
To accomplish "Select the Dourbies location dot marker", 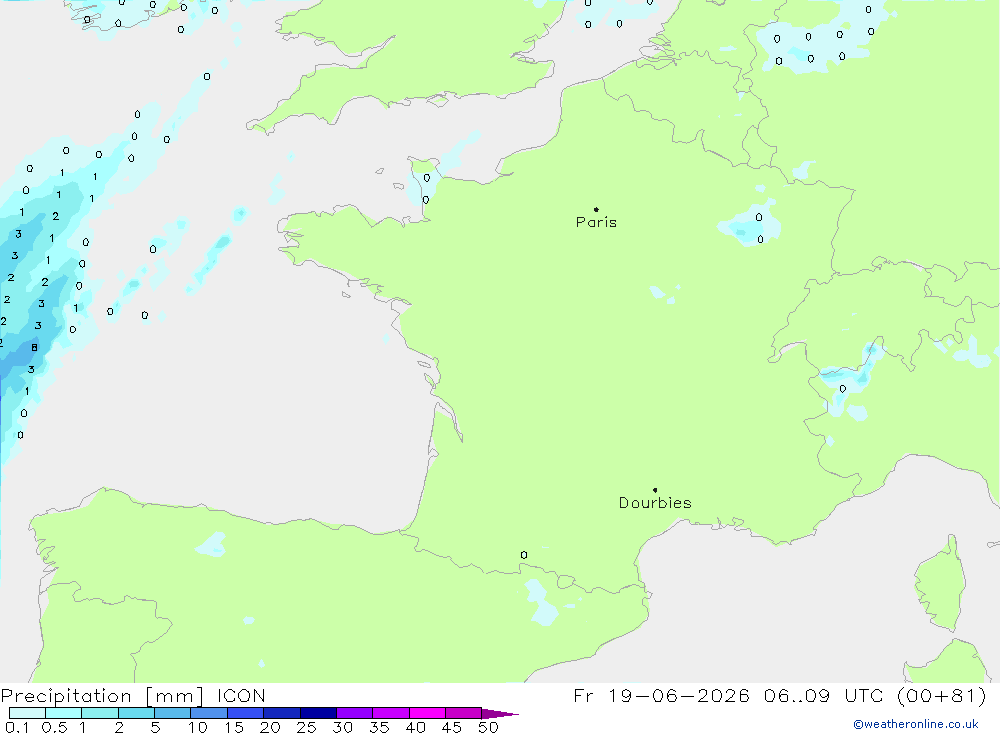I will point(655,490).
